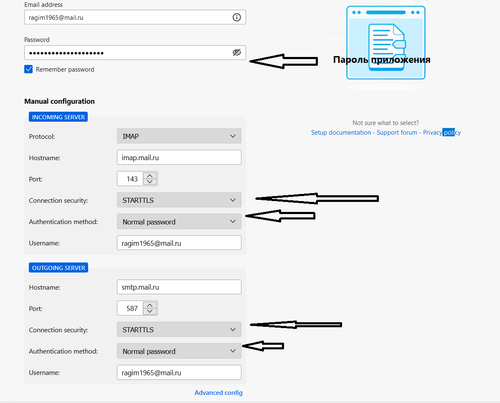Viewport: 500px width, 403px height.
Task: Click the OUTGOING SERVER section label
Action: 58,268
